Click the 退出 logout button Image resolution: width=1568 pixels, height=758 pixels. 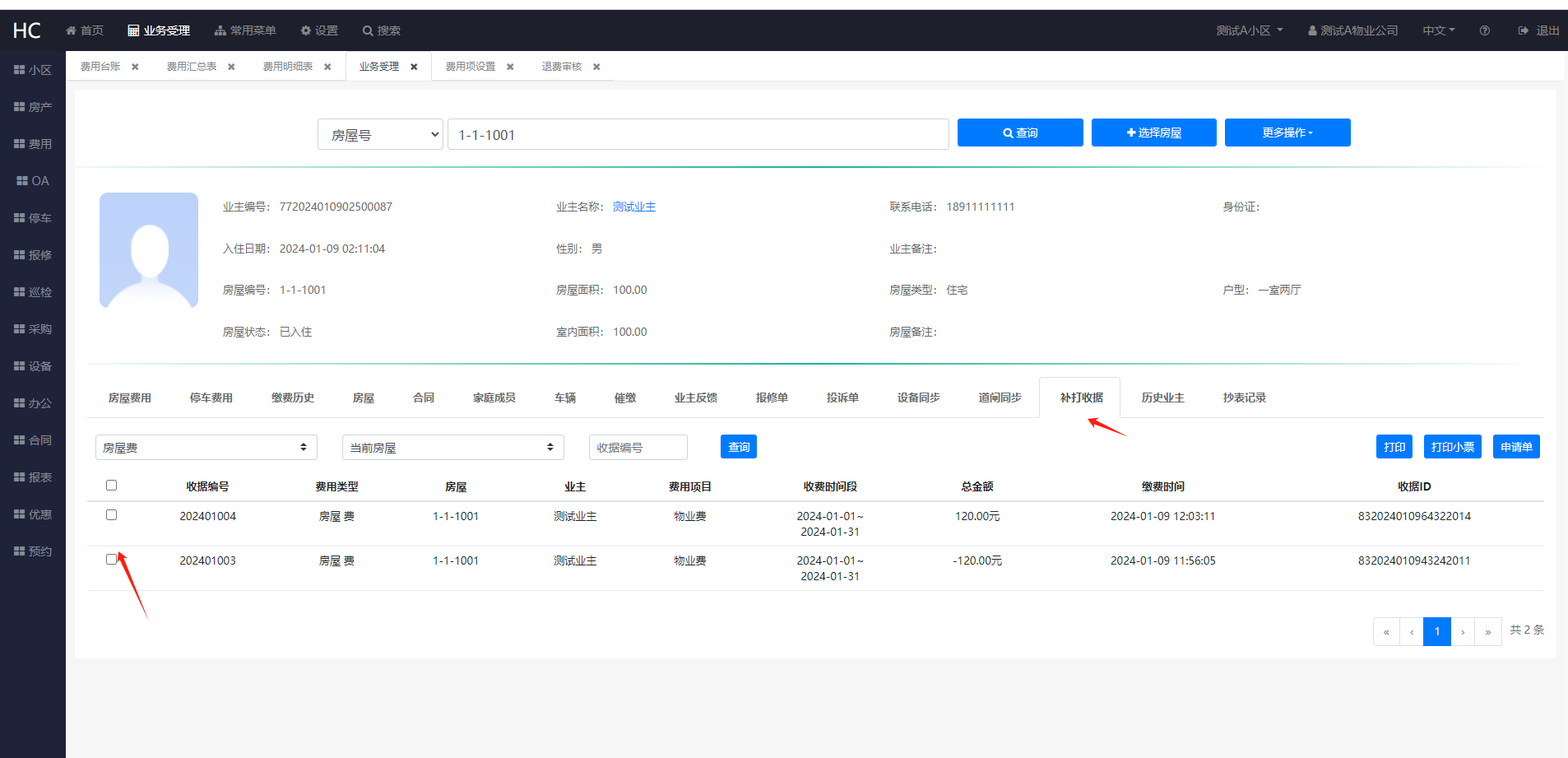[1538, 30]
